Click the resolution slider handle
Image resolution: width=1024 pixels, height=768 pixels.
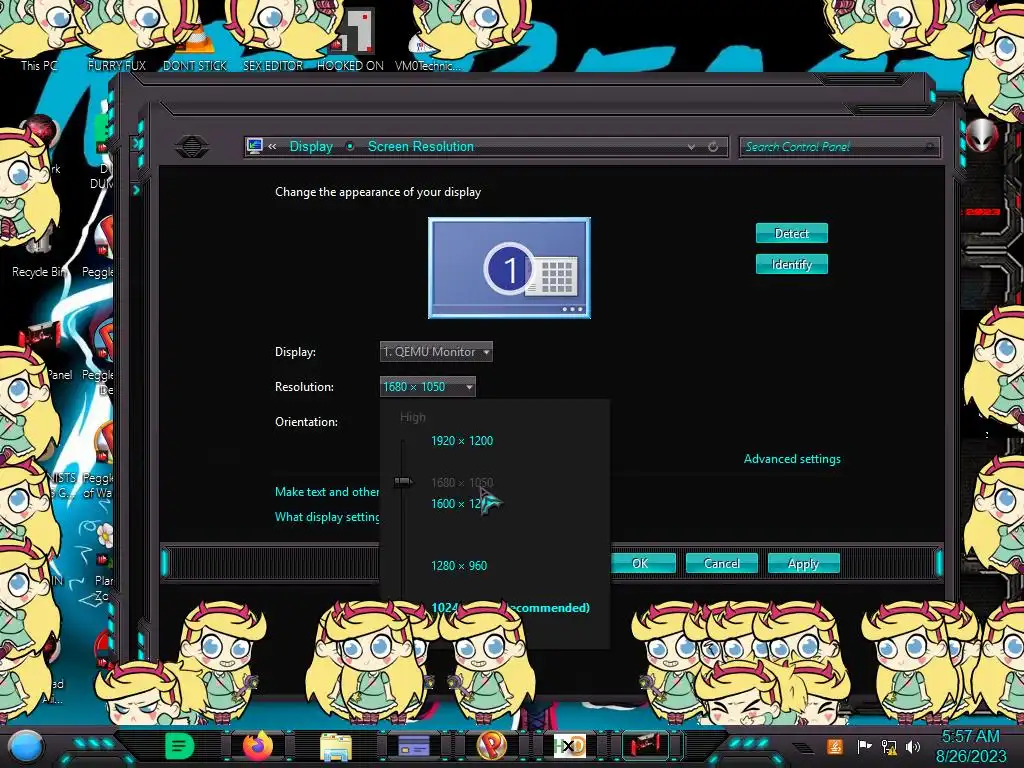click(x=404, y=482)
